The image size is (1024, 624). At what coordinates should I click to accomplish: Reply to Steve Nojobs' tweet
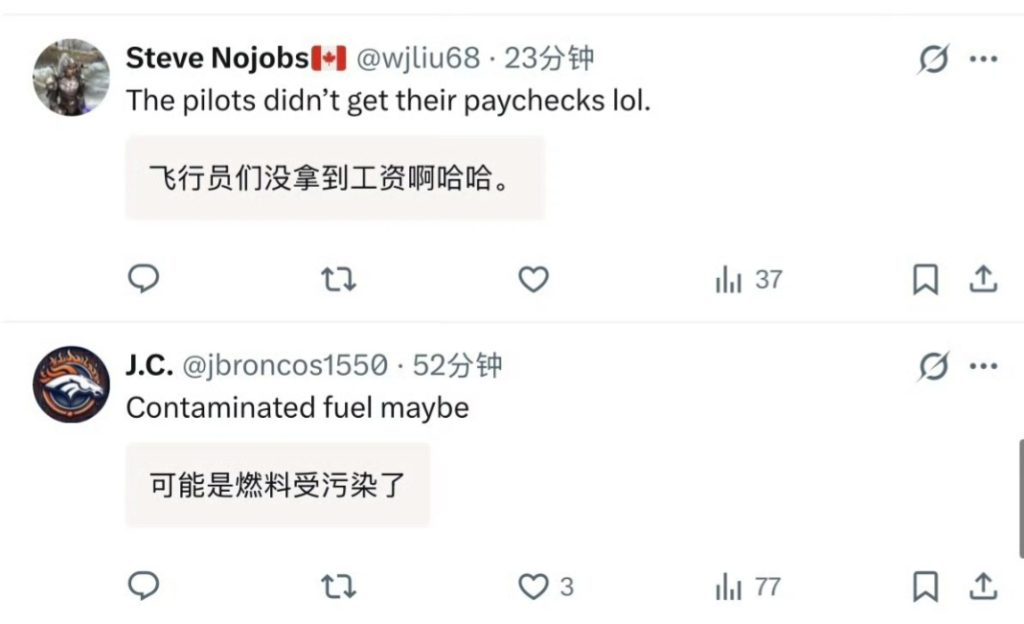point(143,279)
